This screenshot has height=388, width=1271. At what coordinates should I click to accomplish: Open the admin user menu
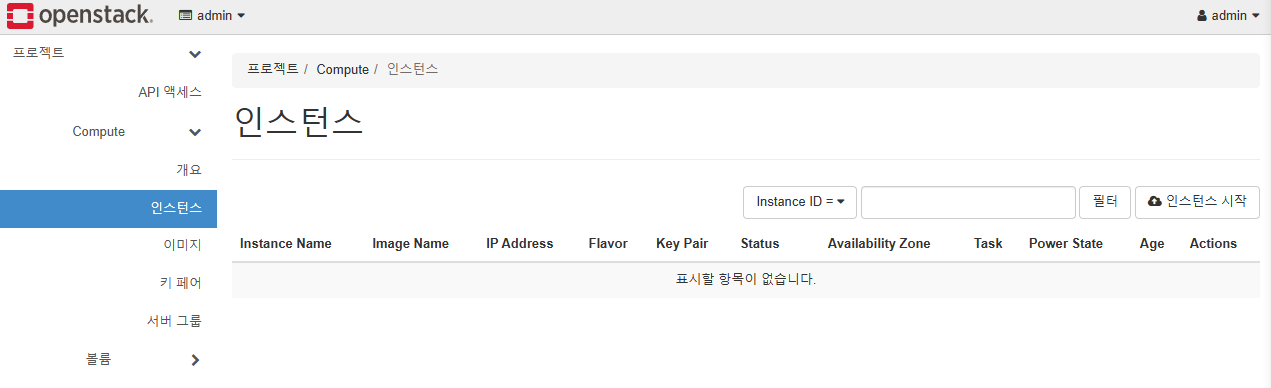click(x=1227, y=16)
